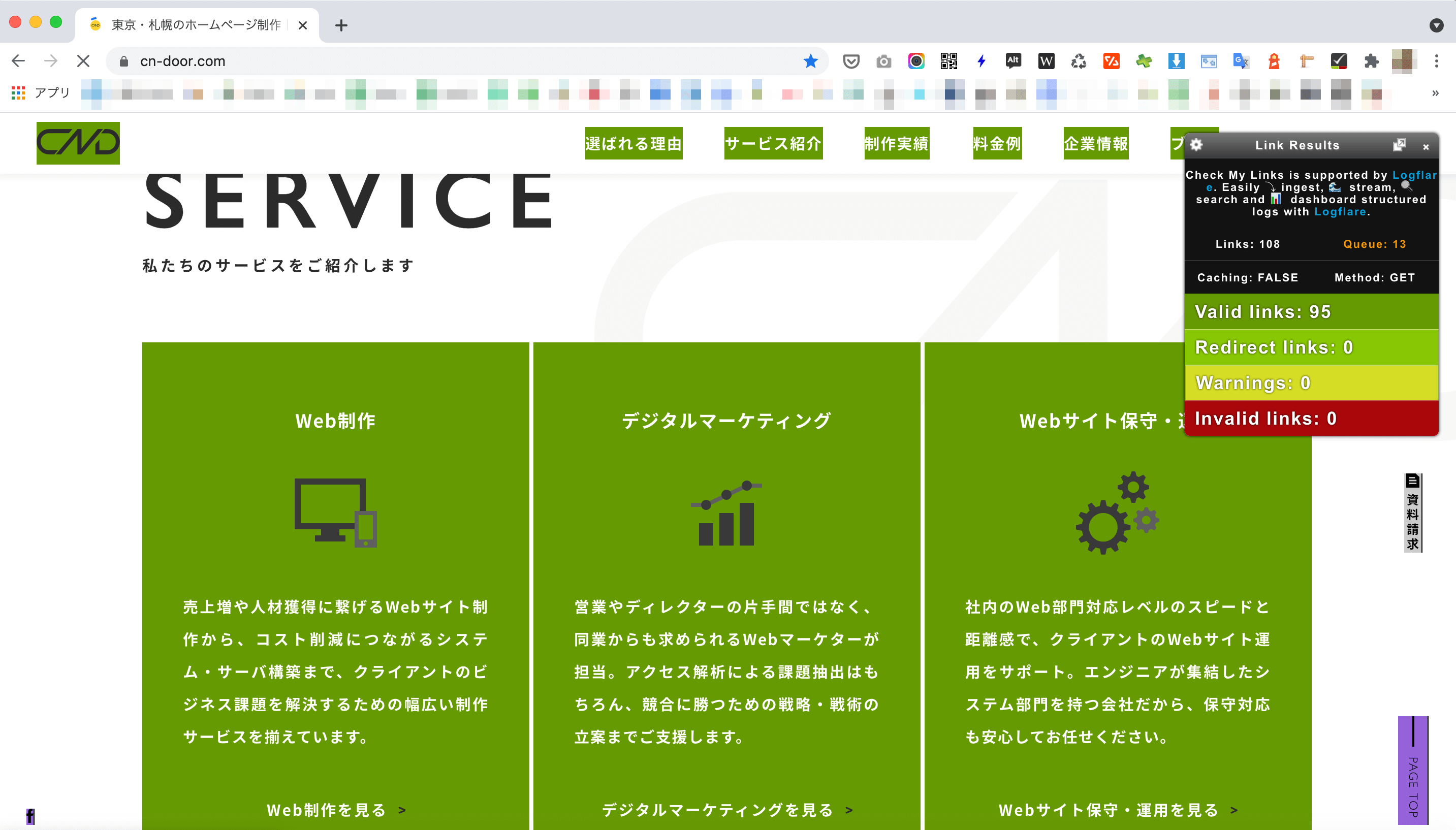1456x830 pixels.
Task: Follow the Web制作を見る link
Action: [336, 810]
